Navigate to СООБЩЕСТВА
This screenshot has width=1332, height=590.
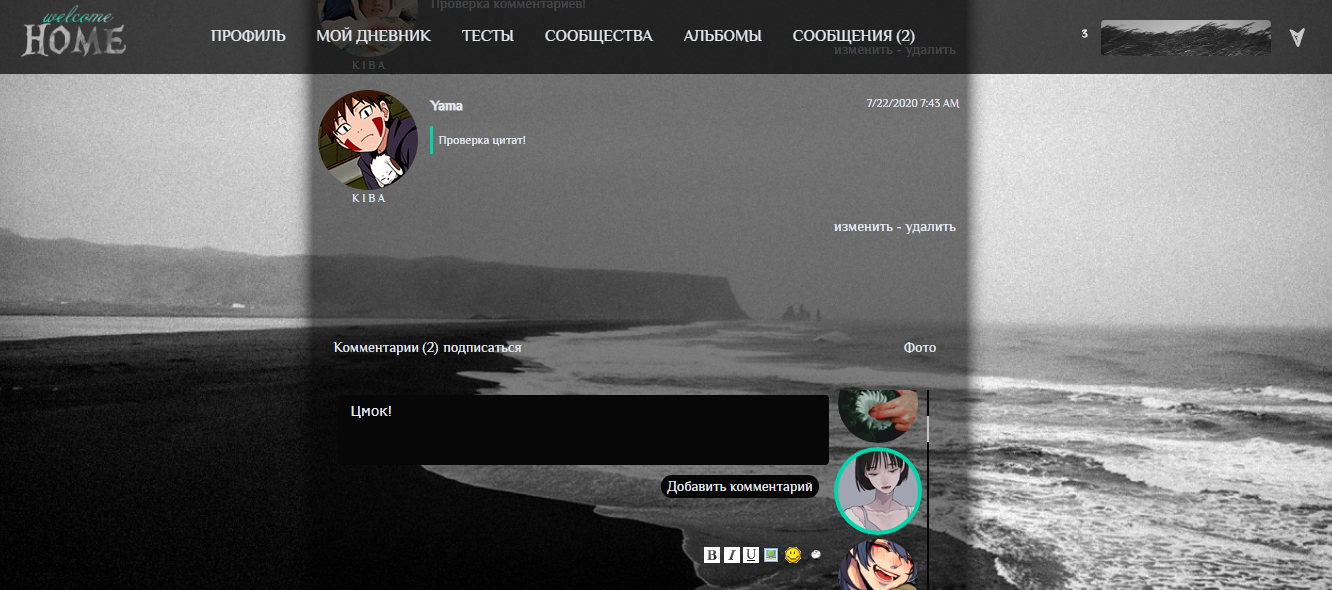pyautogui.click(x=598, y=36)
